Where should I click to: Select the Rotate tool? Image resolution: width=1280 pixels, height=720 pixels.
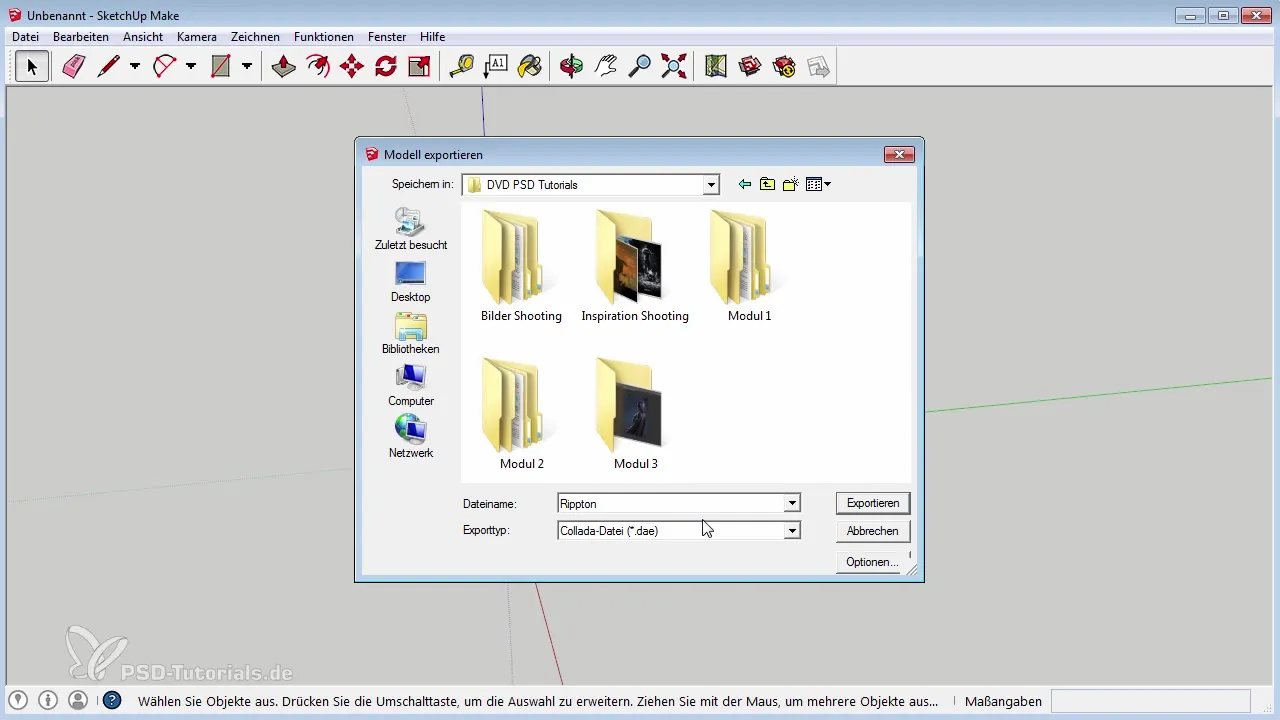pos(386,67)
